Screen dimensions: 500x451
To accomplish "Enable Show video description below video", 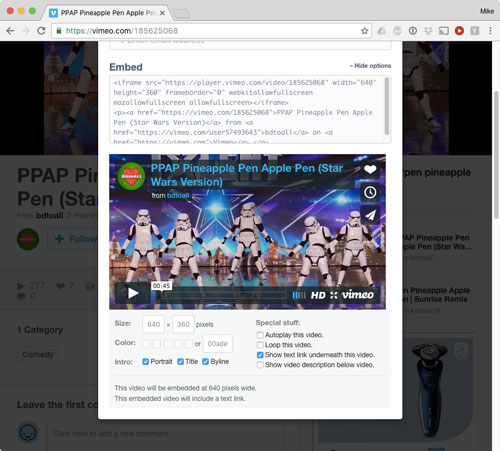I will (x=260, y=365).
